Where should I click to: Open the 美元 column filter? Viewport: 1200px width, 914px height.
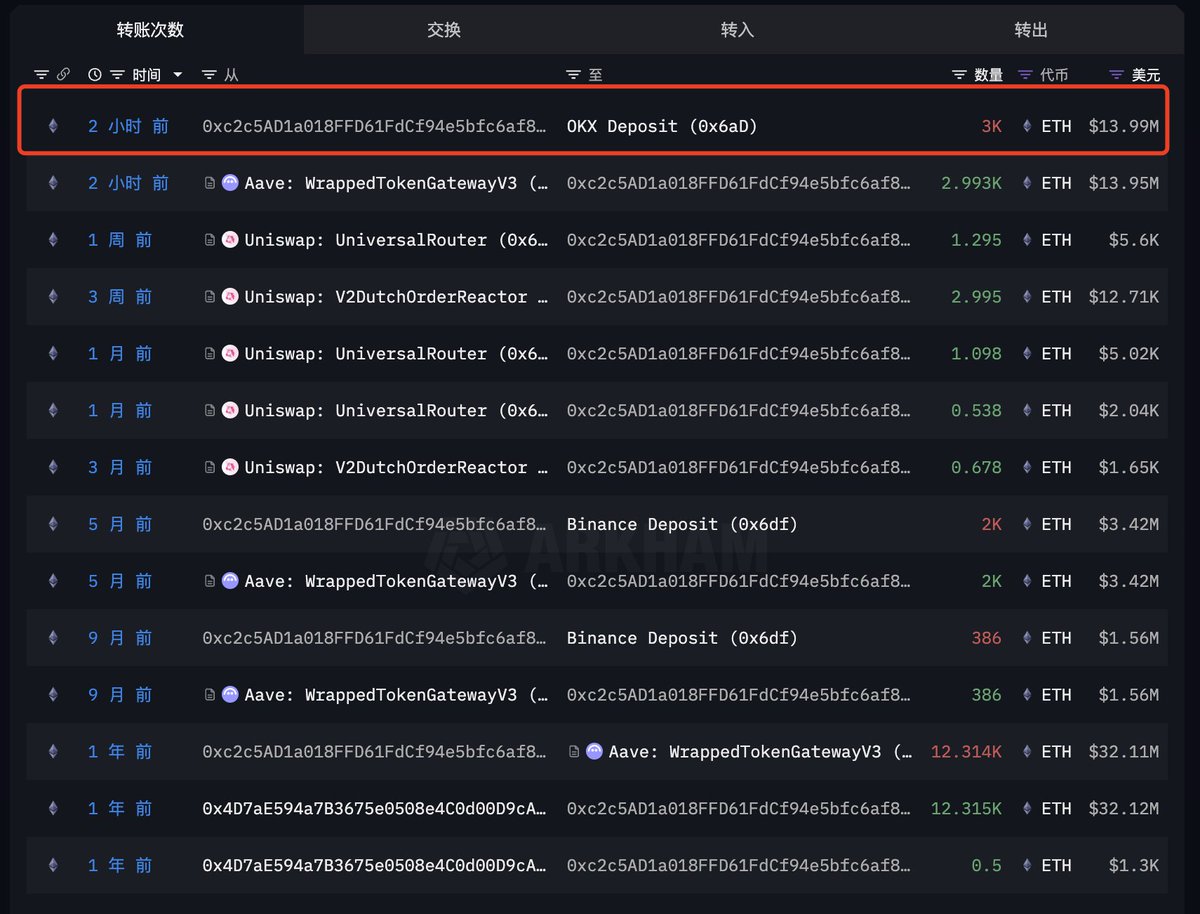(x=1117, y=74)
